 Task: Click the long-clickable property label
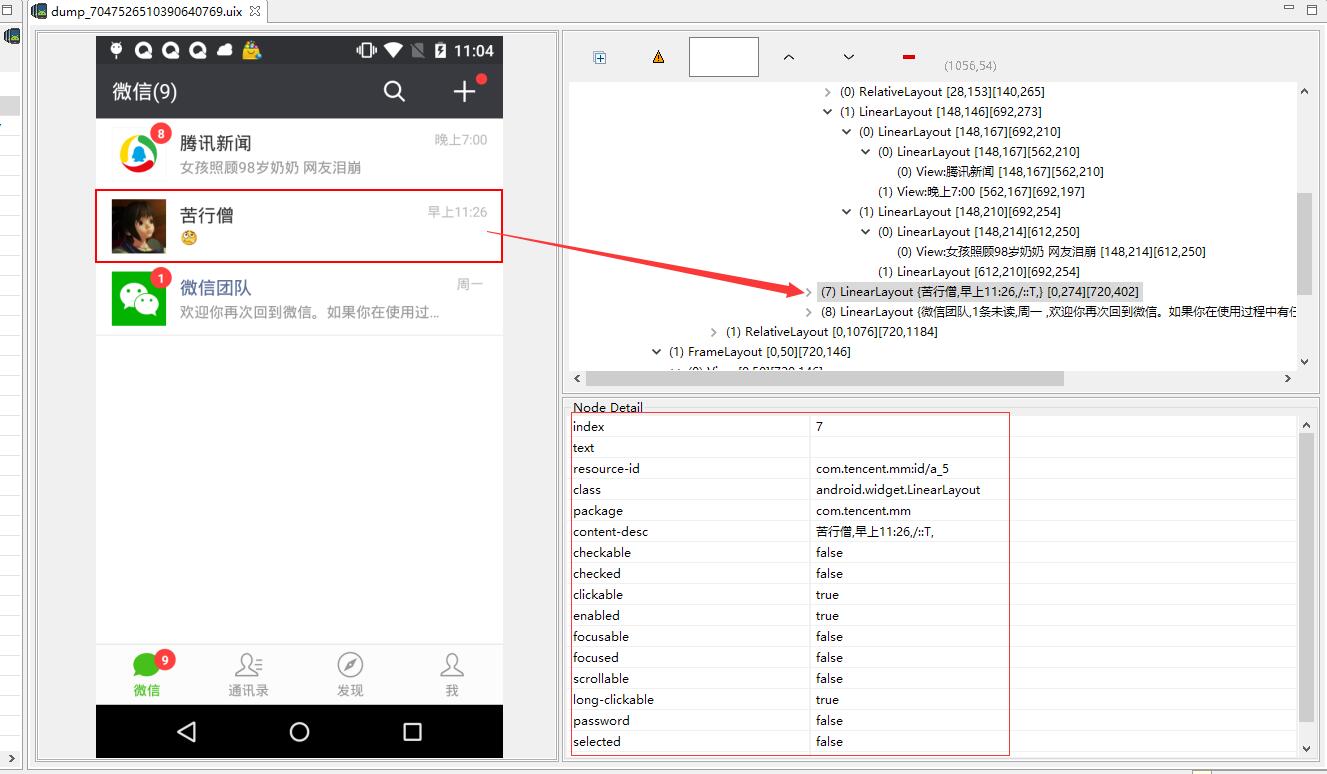click(x=613, y=700)
